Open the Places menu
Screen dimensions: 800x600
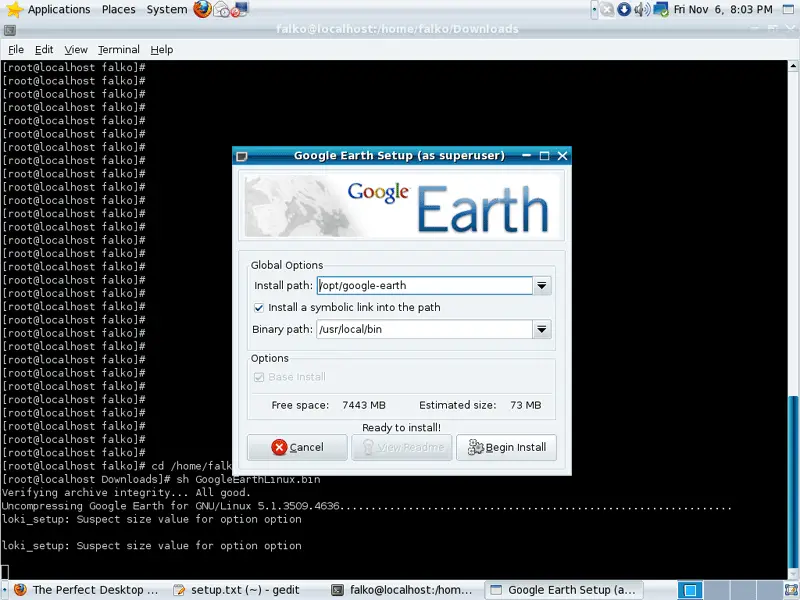point(118,9)
